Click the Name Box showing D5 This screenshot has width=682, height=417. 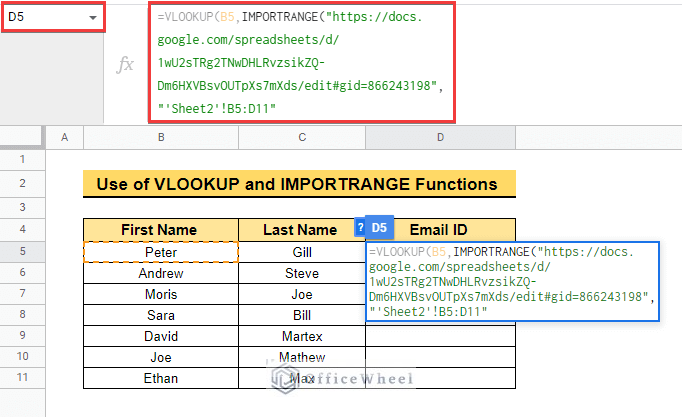coord(53,17)
